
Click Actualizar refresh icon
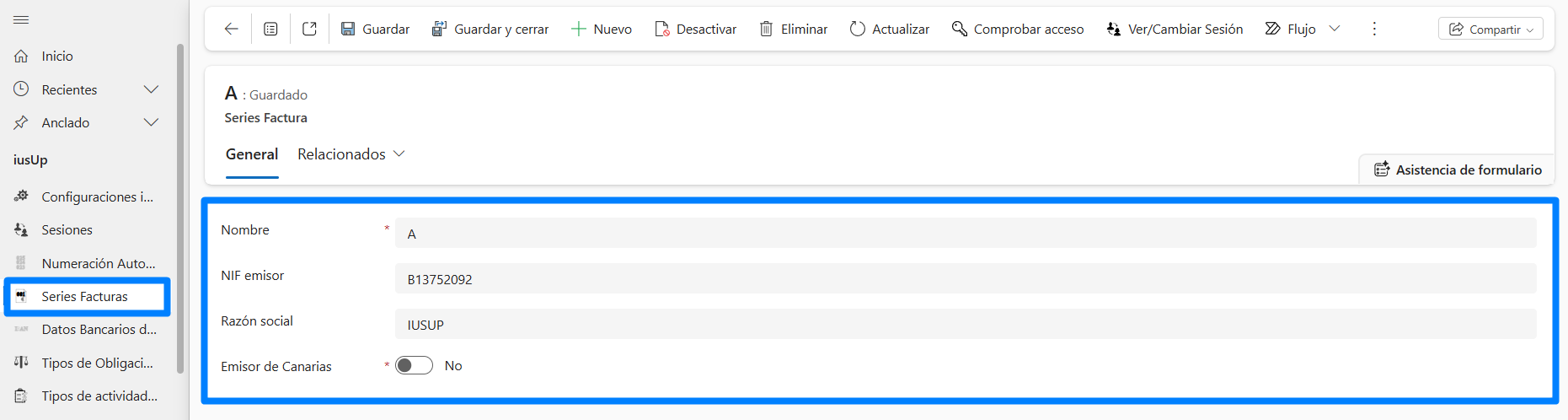pos(858,29)
